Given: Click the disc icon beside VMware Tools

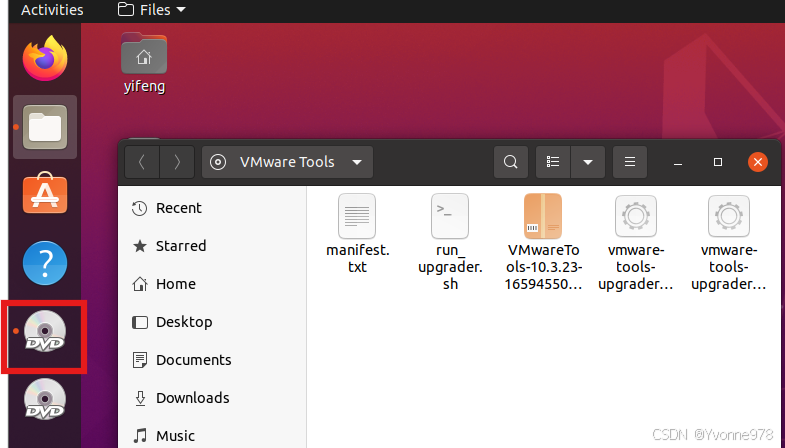Looking at the screenshot, I should point(218,162).
